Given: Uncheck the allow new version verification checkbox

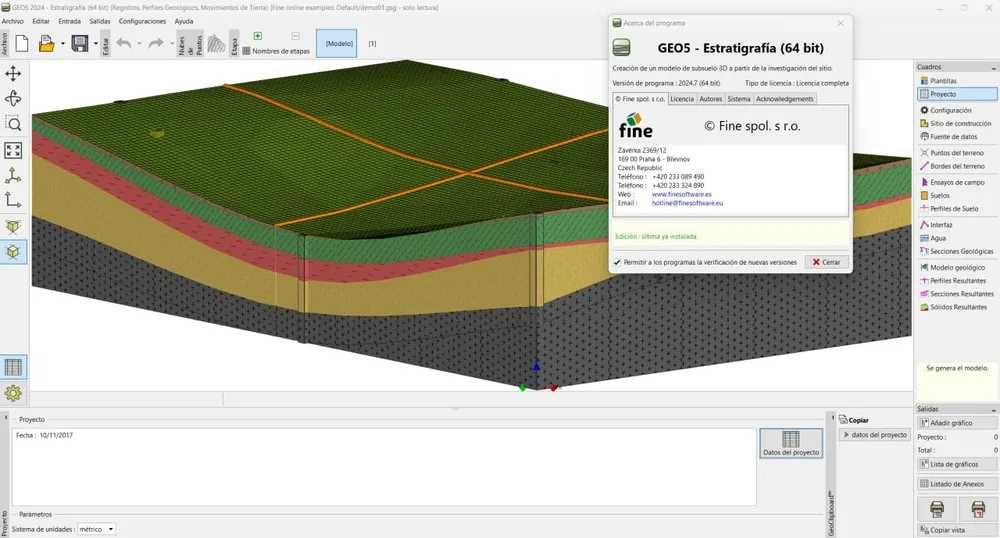Looking at the screenshot, I should coord(617,262).
